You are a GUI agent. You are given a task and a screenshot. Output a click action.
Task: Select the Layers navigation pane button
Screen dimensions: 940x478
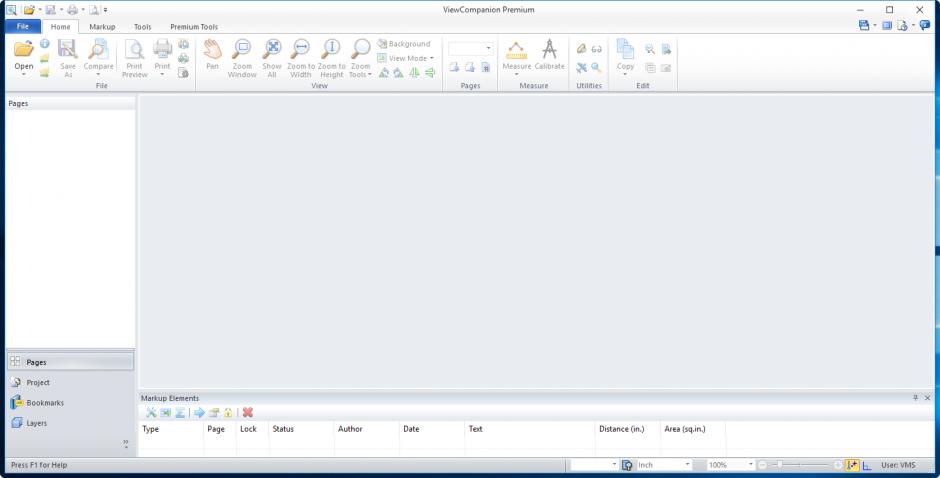point(70,423)
